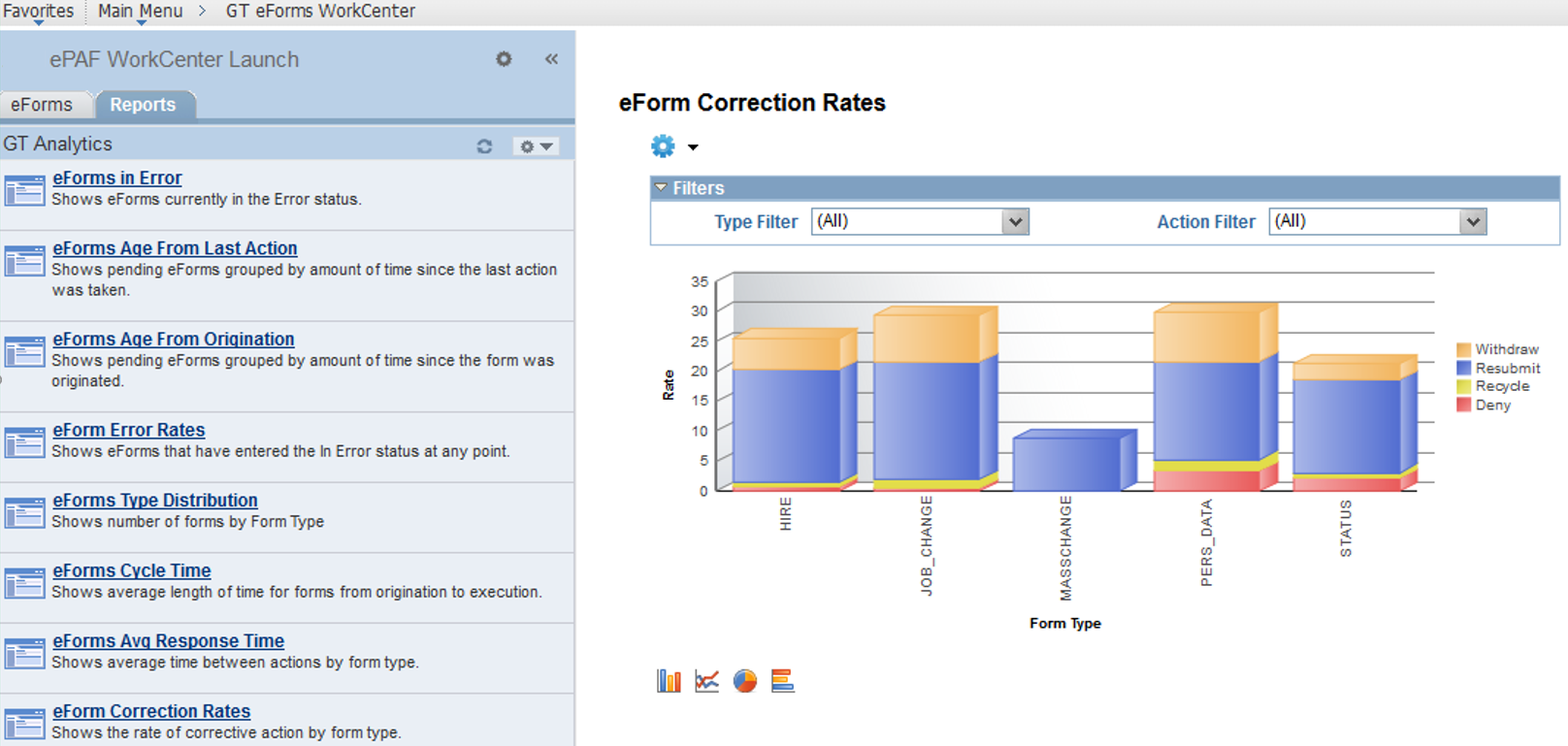Open the eForms Cycle Time link

(x=132, y=571)
